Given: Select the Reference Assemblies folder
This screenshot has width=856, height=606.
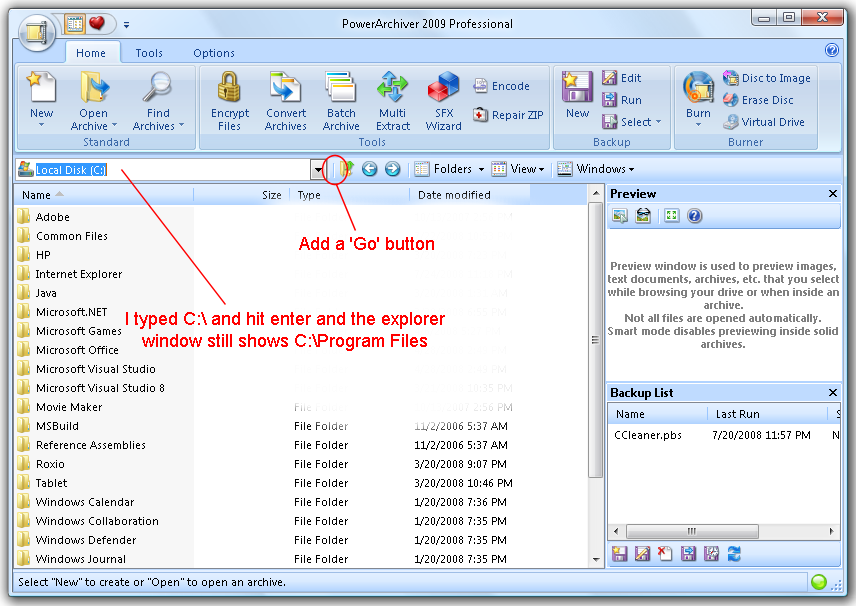Looking at the screenshot, I should pyautogui.click(x=91, y=445).
